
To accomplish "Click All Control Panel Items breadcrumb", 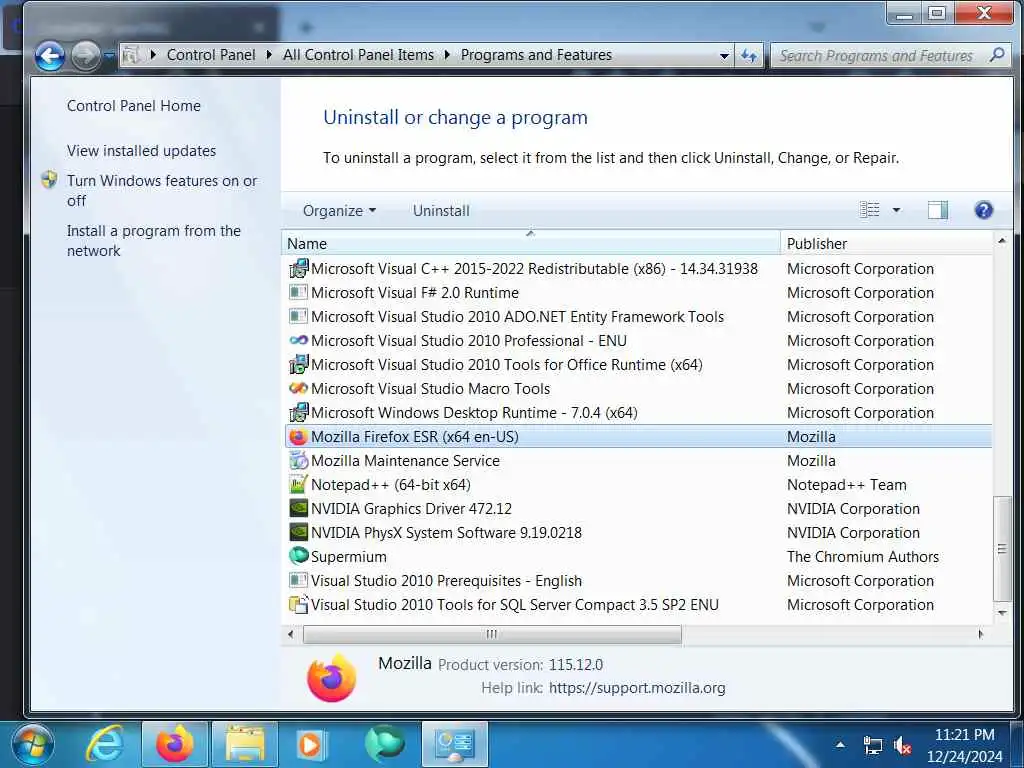I will click(x=358, y=55).
